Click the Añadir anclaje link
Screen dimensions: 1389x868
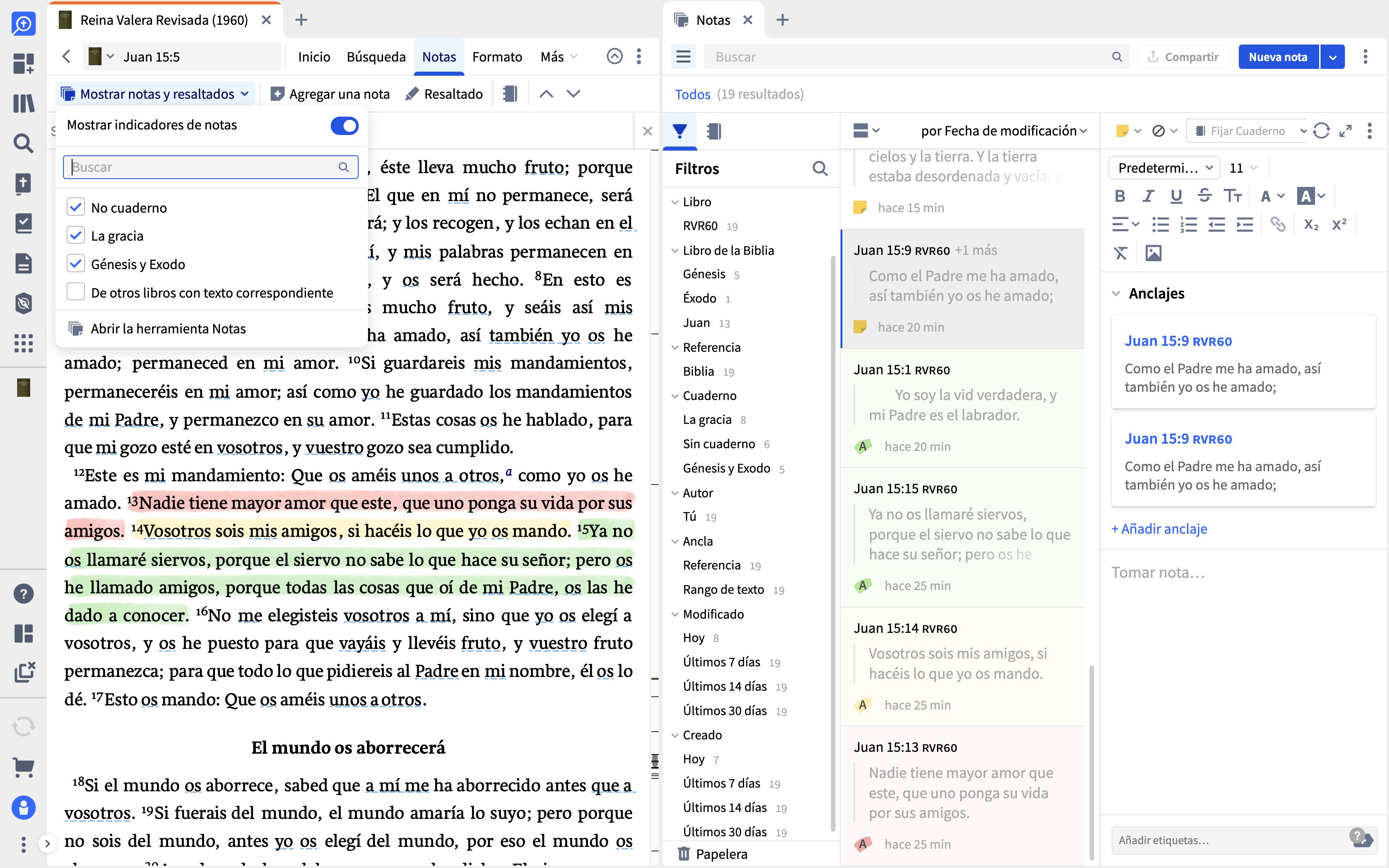1159,529
